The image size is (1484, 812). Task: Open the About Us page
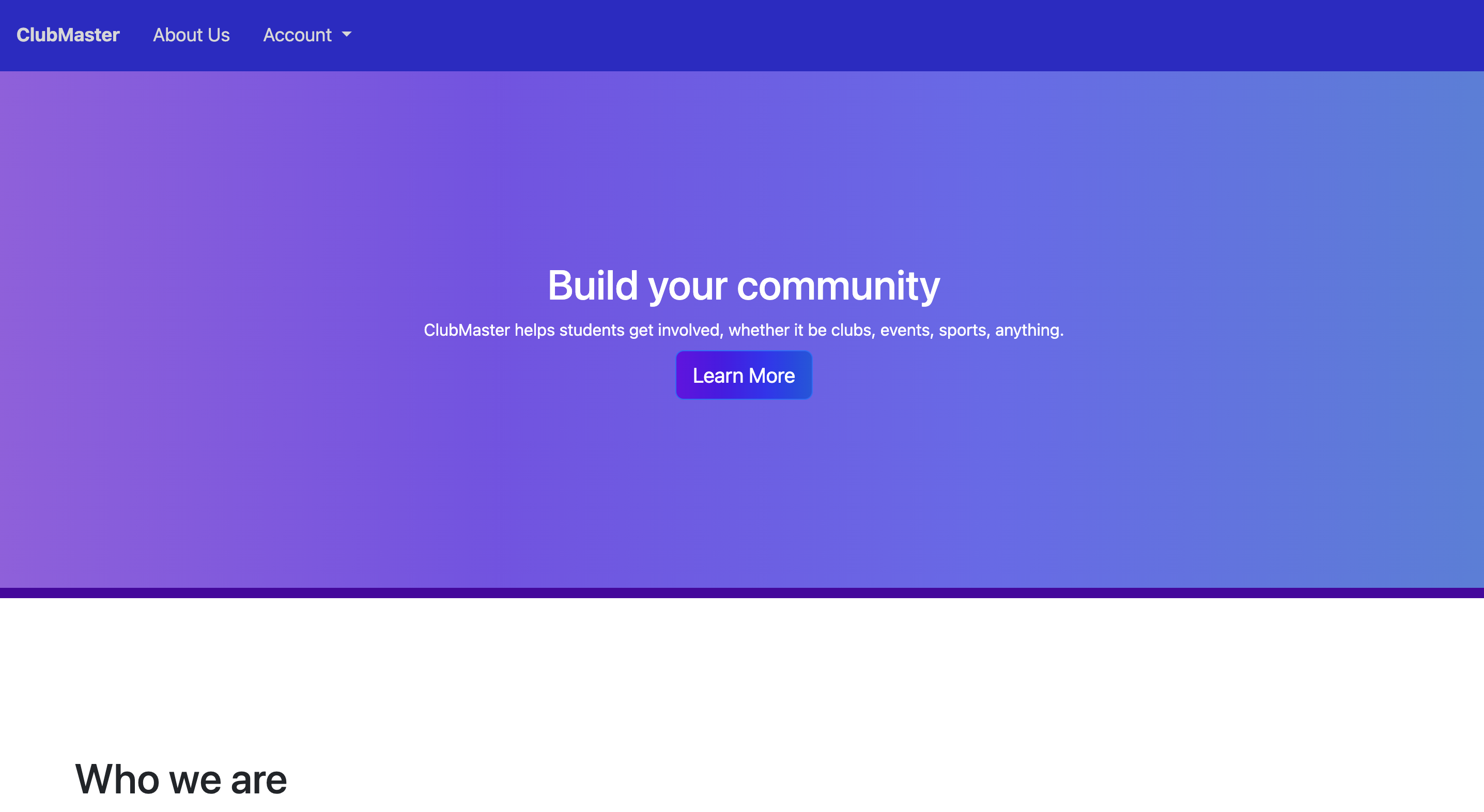pyautogui.click(x=191, y=35)
